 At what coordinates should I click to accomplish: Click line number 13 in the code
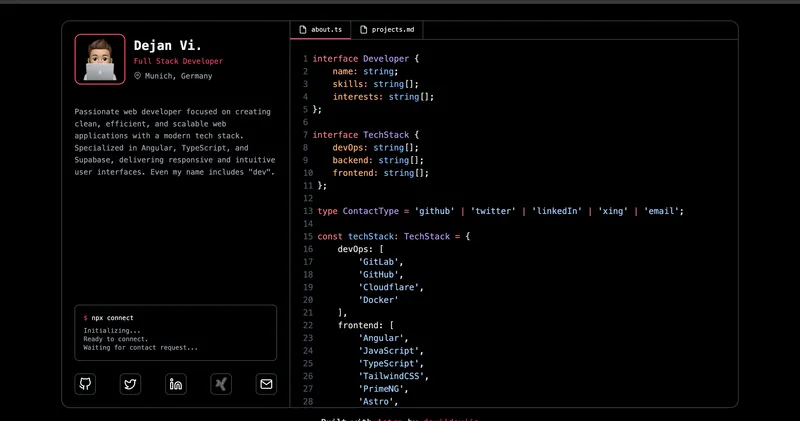click(306, 211)
